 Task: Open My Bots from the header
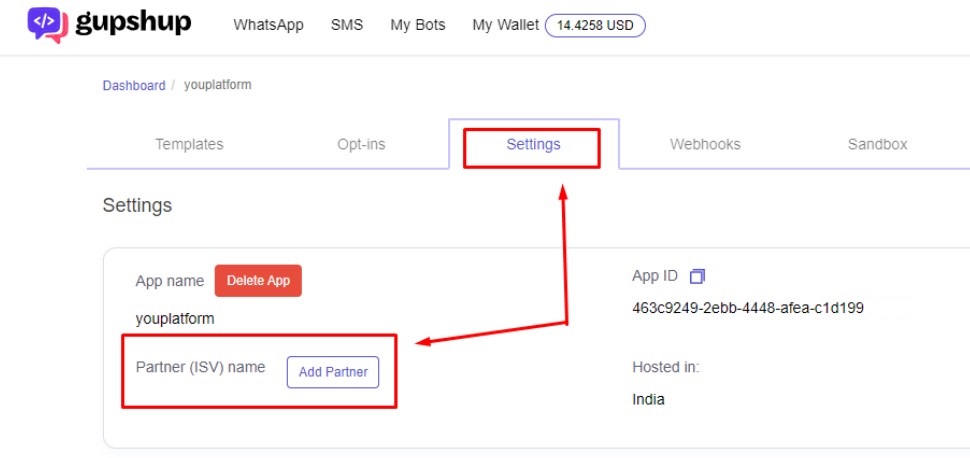(x=418, y=25)
